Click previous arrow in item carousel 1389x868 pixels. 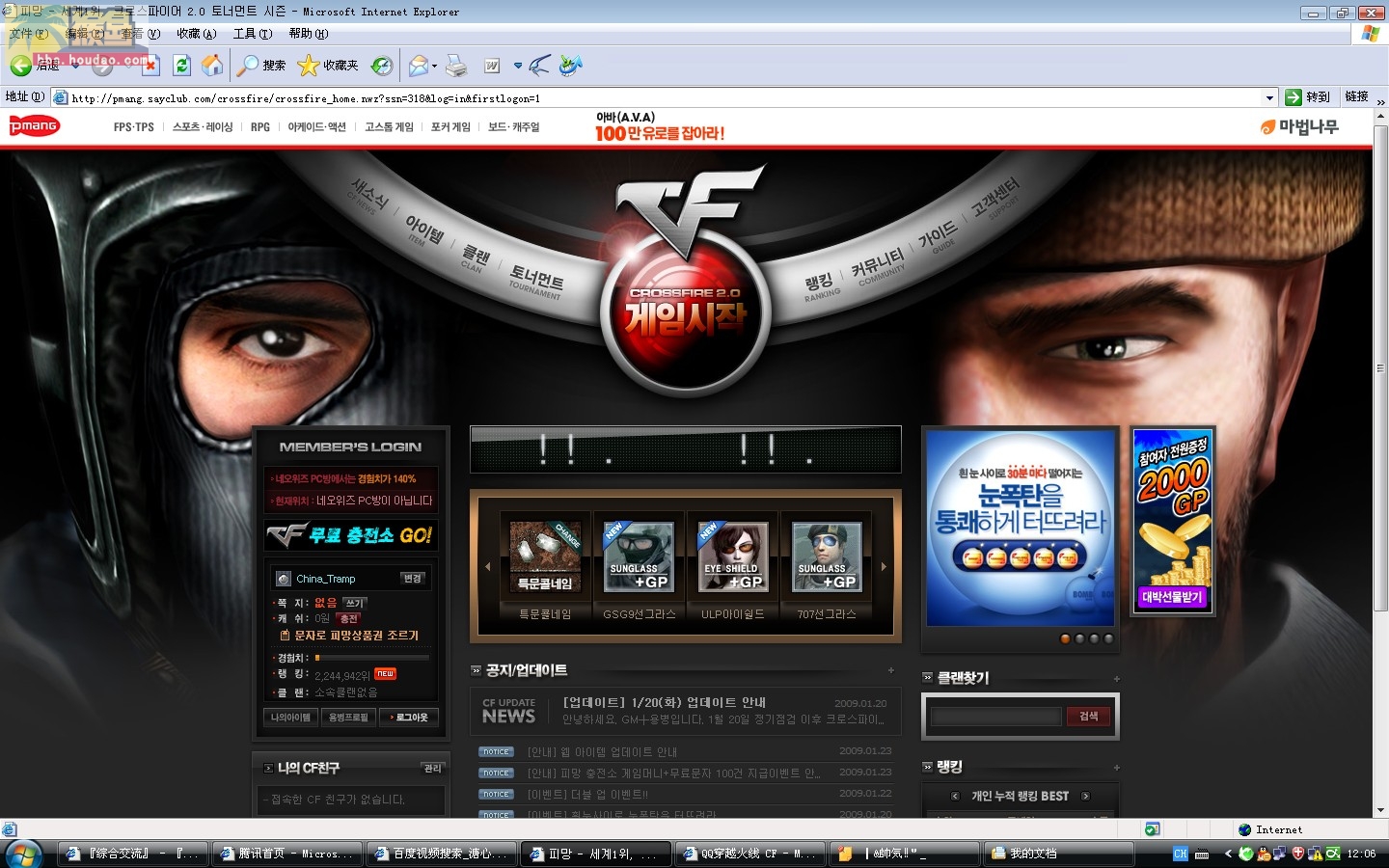488,566
